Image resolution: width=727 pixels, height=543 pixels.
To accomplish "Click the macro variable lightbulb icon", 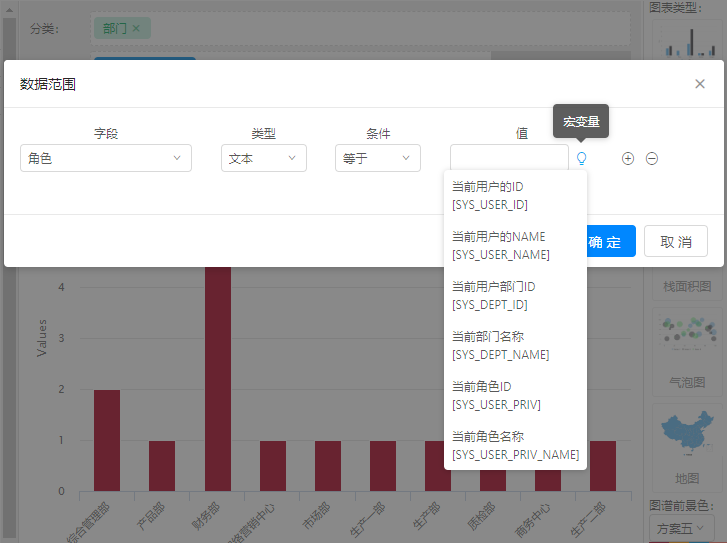I will coord(581,158).
